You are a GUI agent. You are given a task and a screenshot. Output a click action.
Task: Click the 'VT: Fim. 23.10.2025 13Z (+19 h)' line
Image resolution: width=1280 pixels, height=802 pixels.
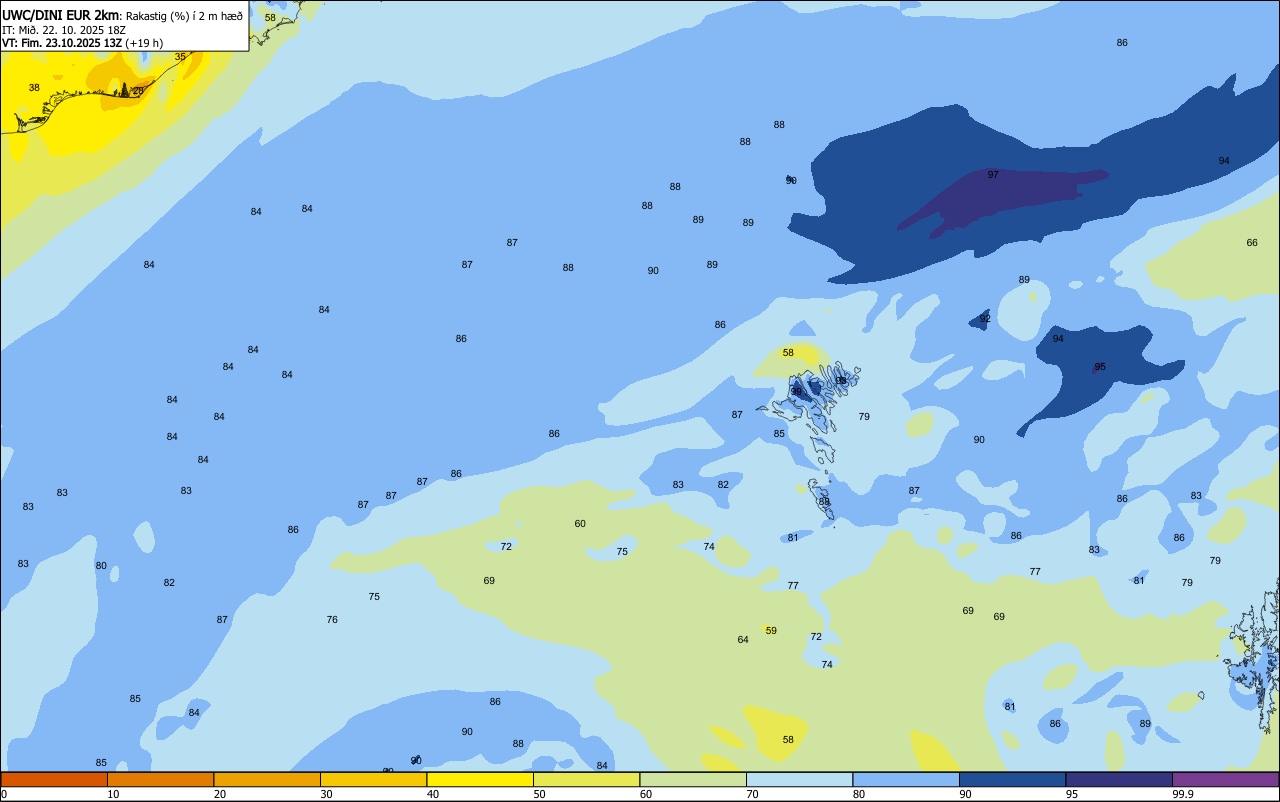82,43
